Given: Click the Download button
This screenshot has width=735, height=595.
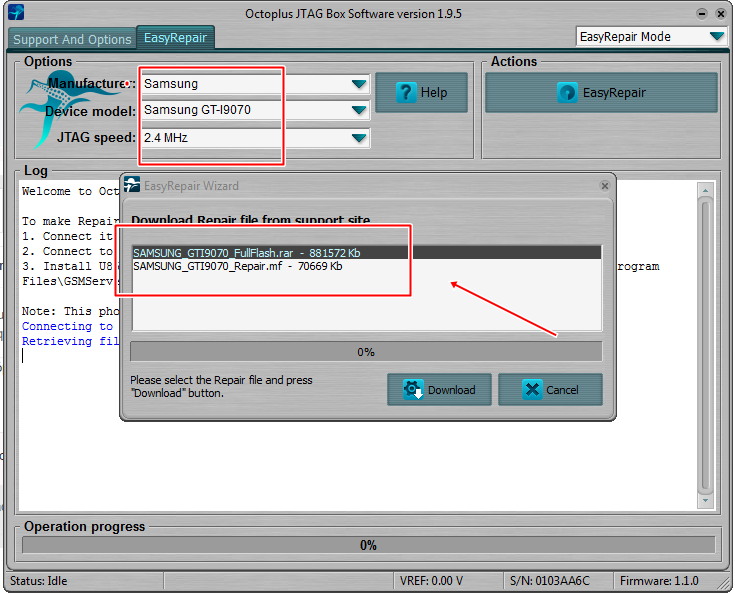Looking at the screenshot, I should click(x=439, y=390).
